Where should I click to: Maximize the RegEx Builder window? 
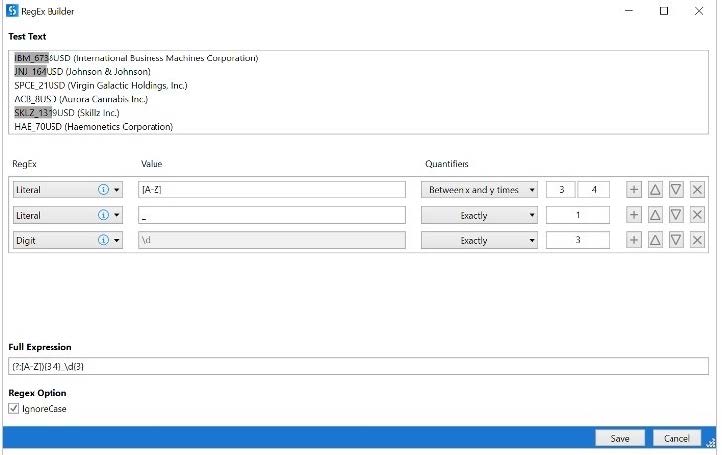[664, 11]
